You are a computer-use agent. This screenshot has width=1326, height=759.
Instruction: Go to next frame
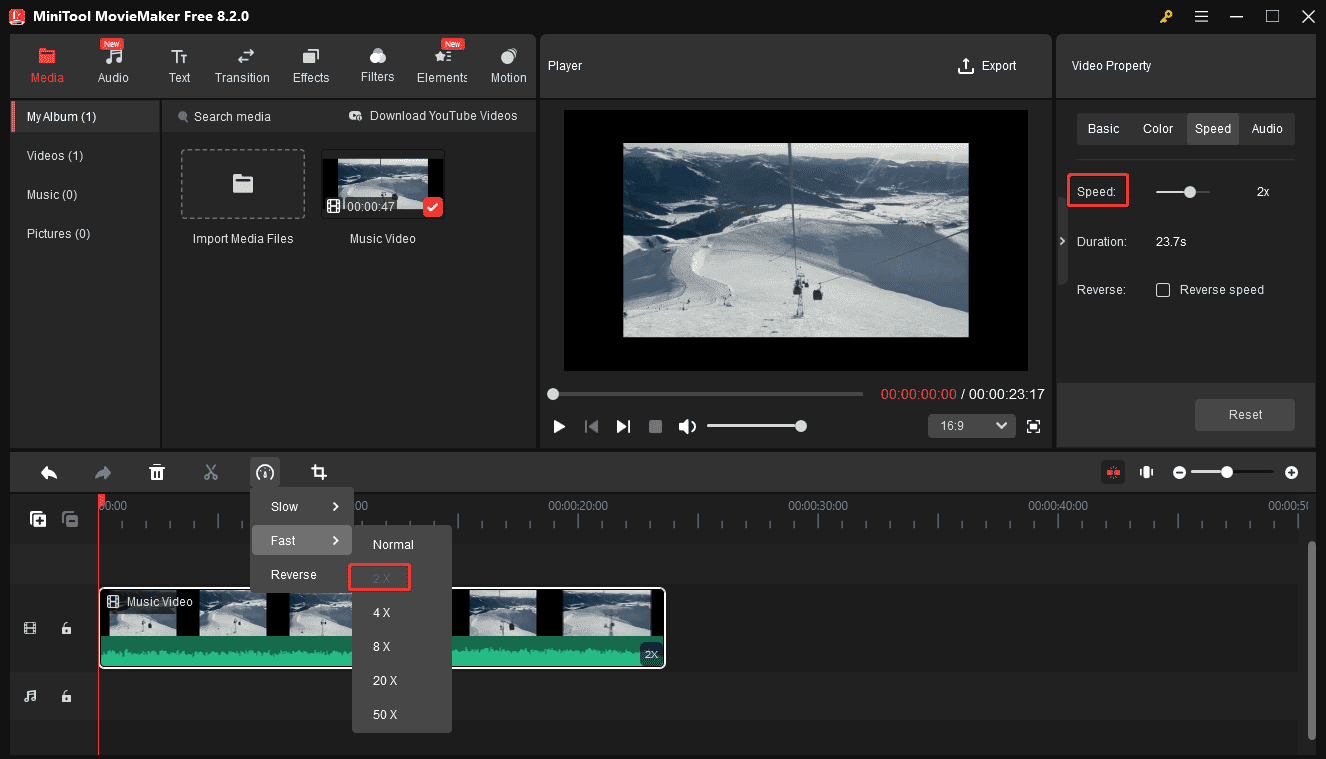pos(623,427)
